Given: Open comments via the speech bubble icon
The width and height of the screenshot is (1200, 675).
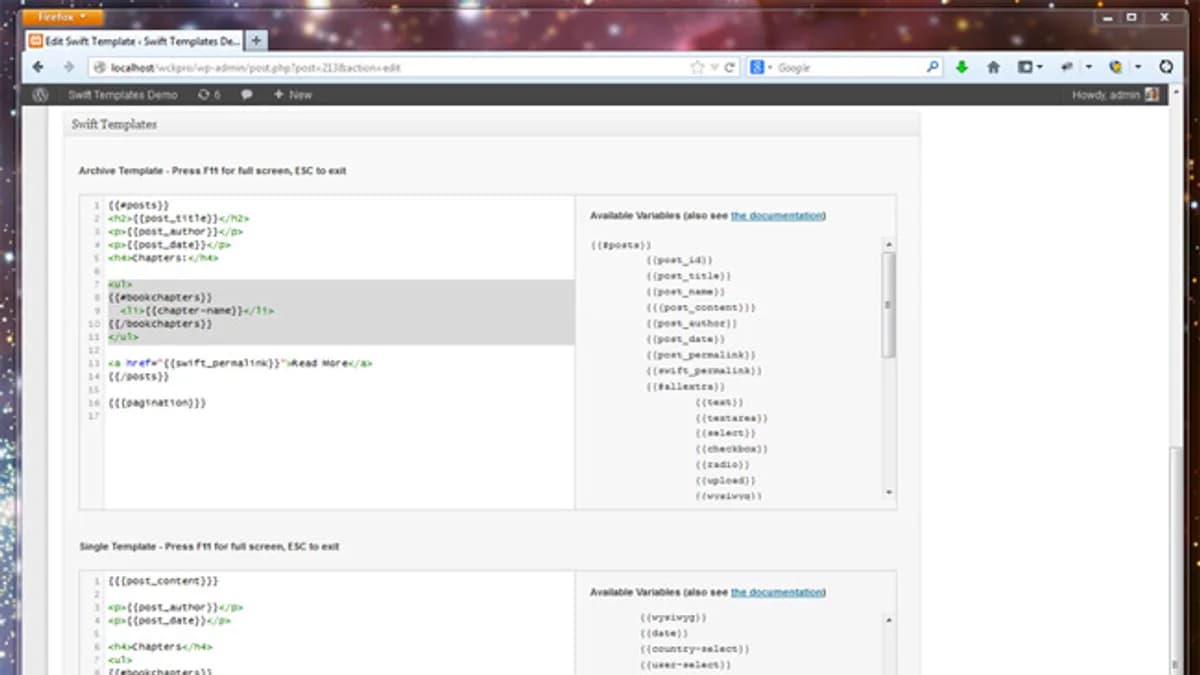Looking at the screenshot, I should (247, 95).
